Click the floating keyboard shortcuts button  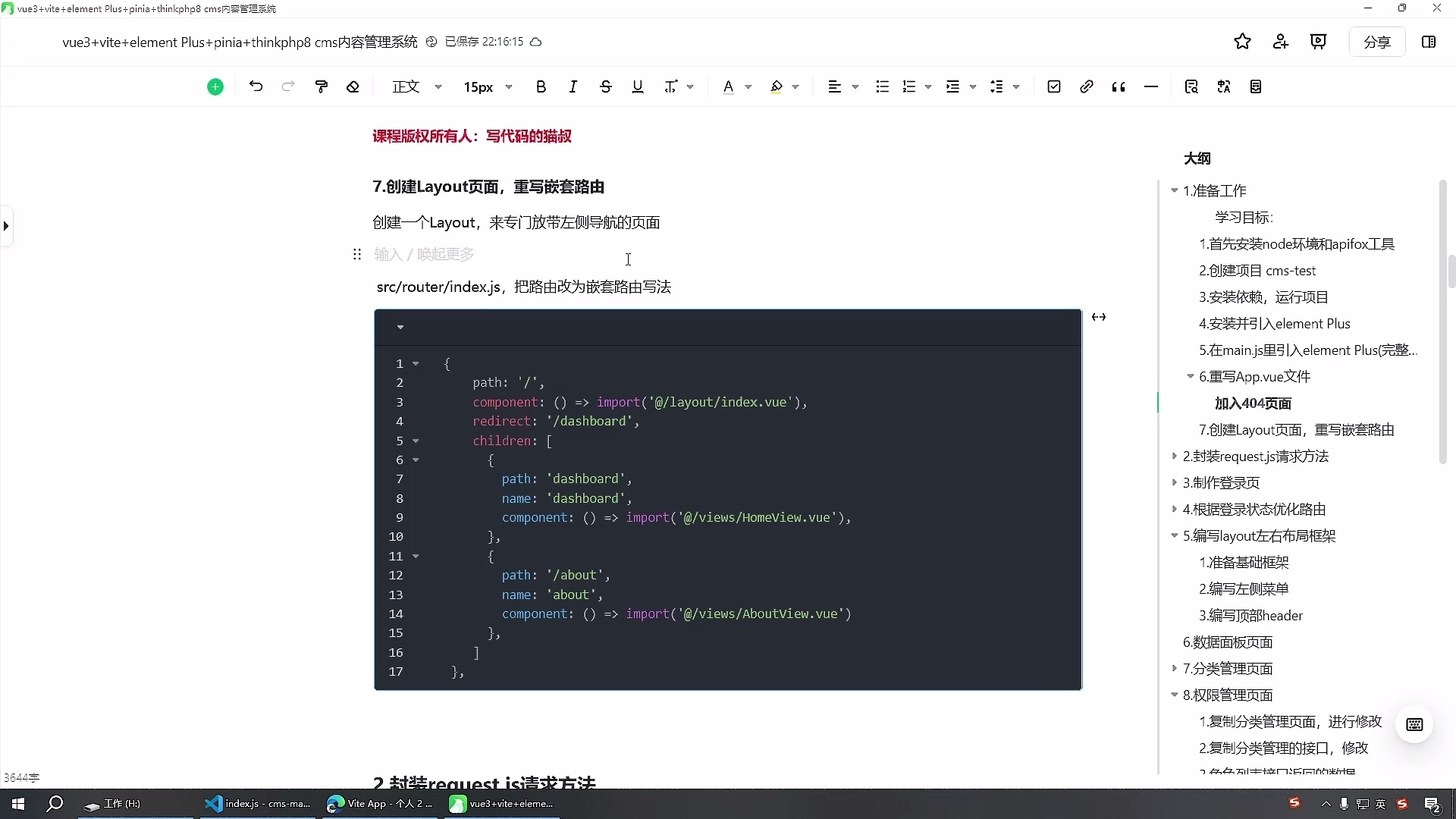(1414, 724)
